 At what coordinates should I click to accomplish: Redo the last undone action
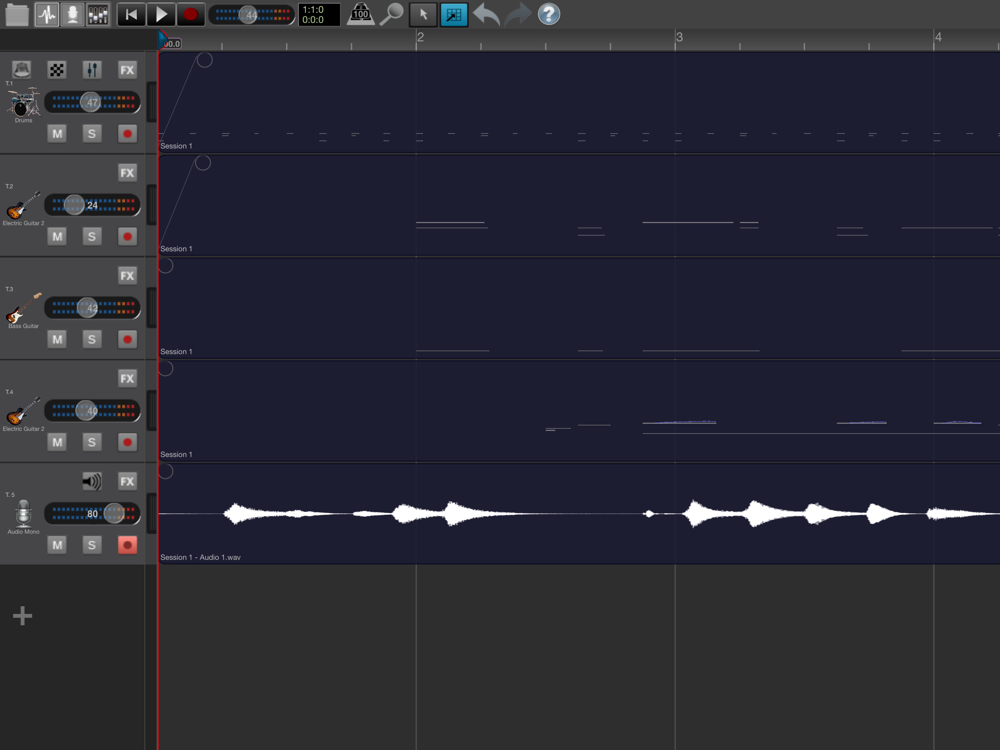(518, 14)
